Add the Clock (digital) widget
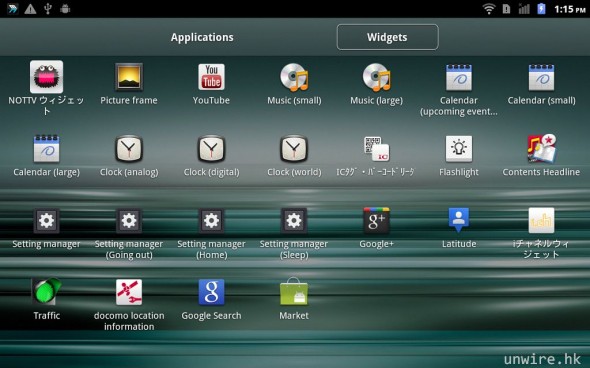Image resolution: width=590 pixels, height=368 pixels. coord(211,149)
